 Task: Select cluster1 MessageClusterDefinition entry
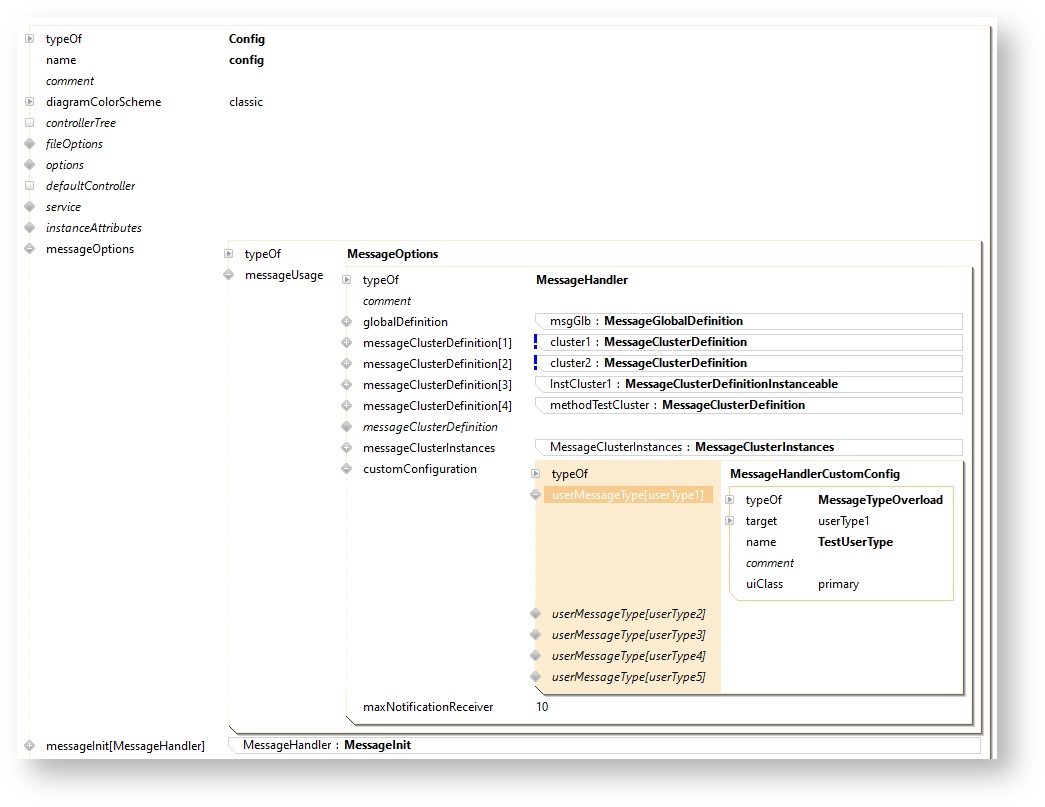pos(748,342)
